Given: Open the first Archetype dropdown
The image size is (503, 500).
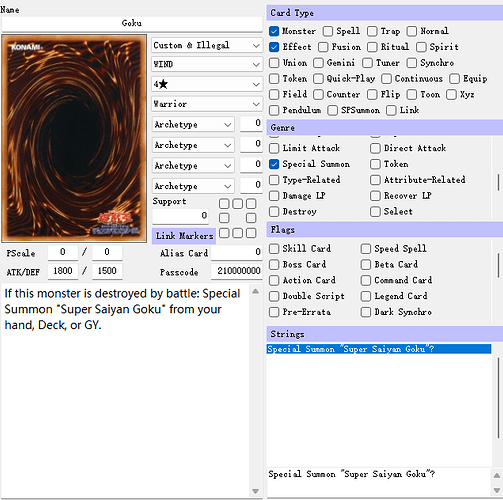Looking at the screenshot, I should pos(193,125).
